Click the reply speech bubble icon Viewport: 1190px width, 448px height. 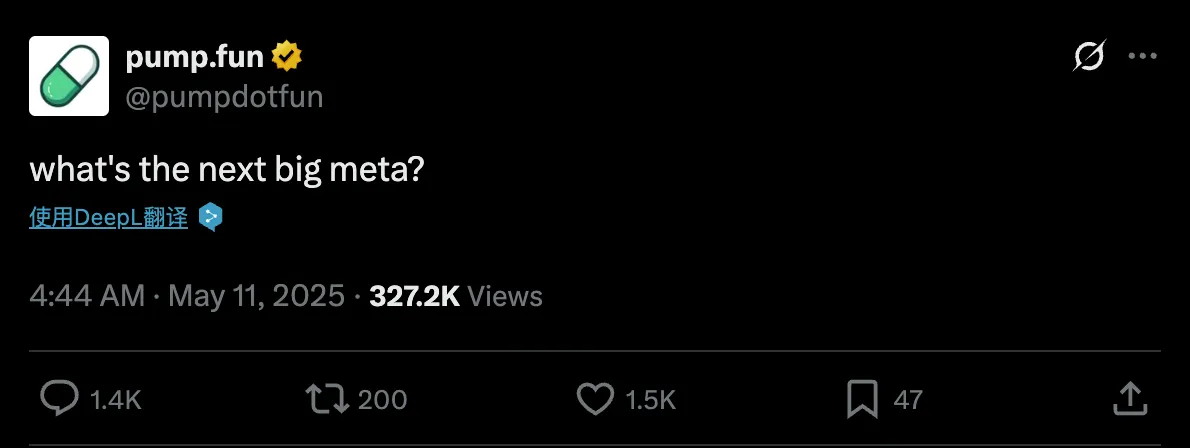59,399
